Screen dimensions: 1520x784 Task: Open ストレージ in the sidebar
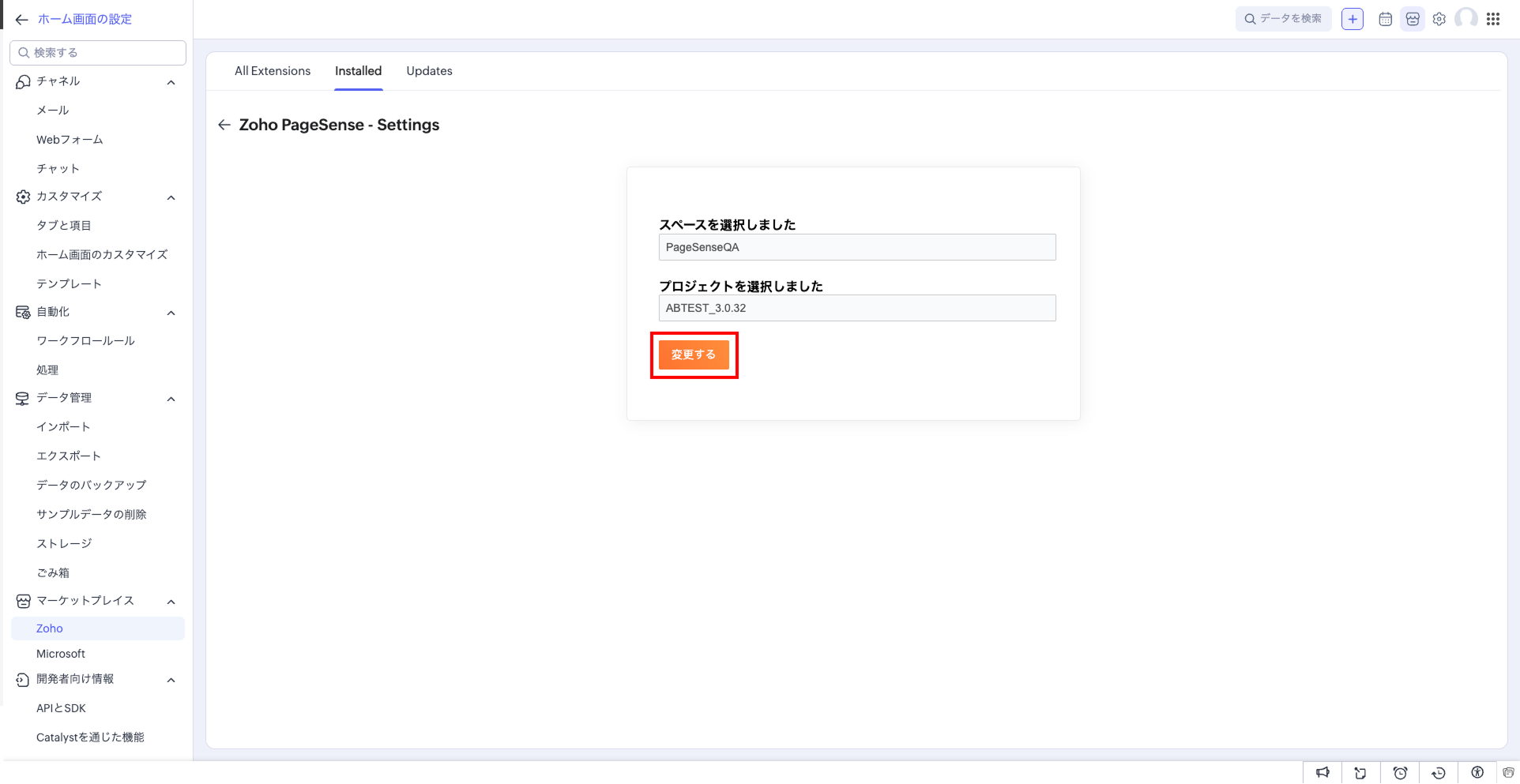[x=64, y=544]
